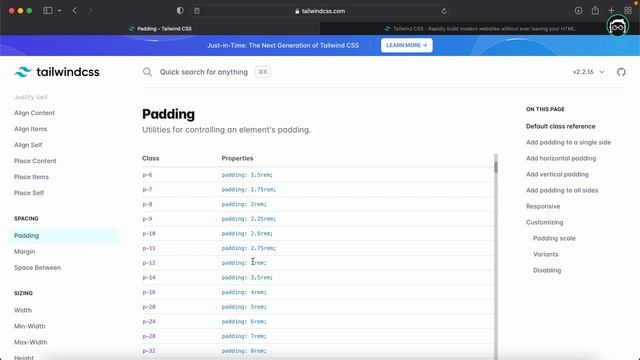Open the Just-in-Time banner text link

click(283, 45)
